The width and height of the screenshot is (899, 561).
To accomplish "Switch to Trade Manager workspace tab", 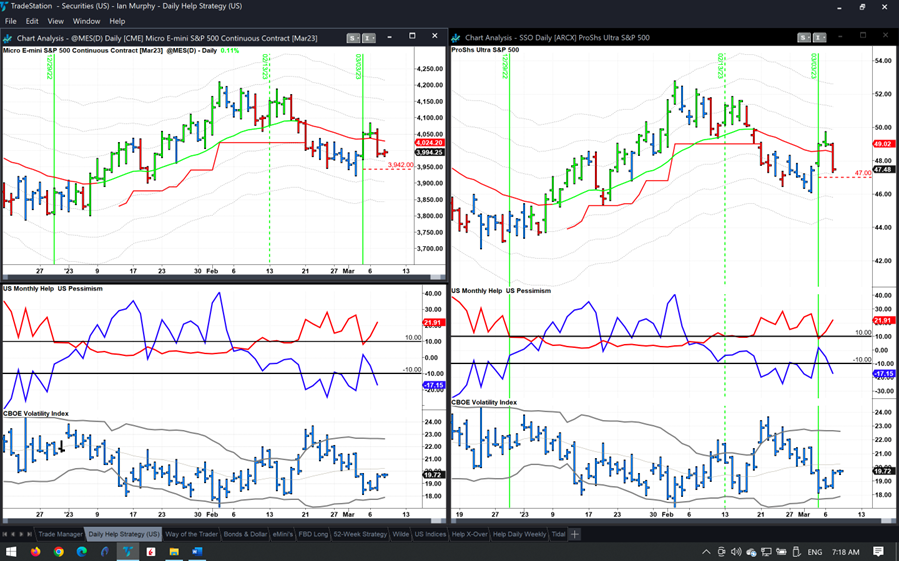I will 60,534.
